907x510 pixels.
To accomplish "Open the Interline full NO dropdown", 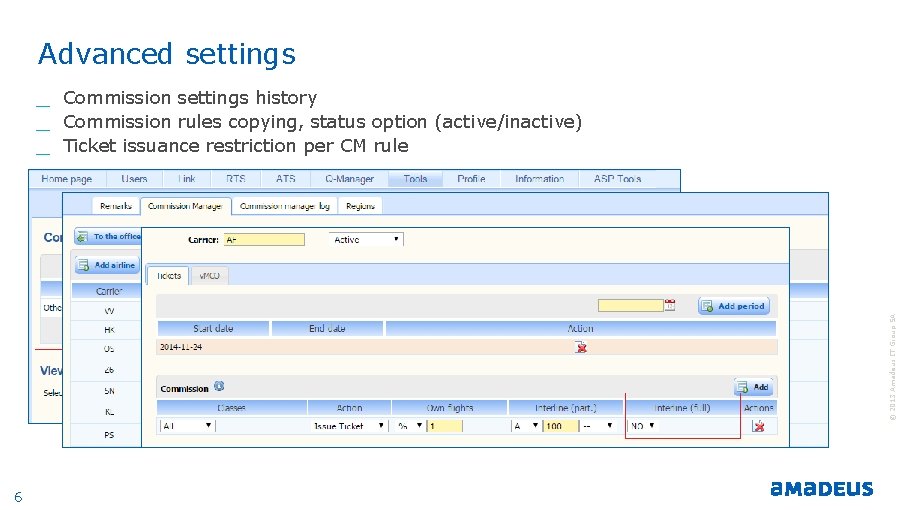I will click(643, 426).
